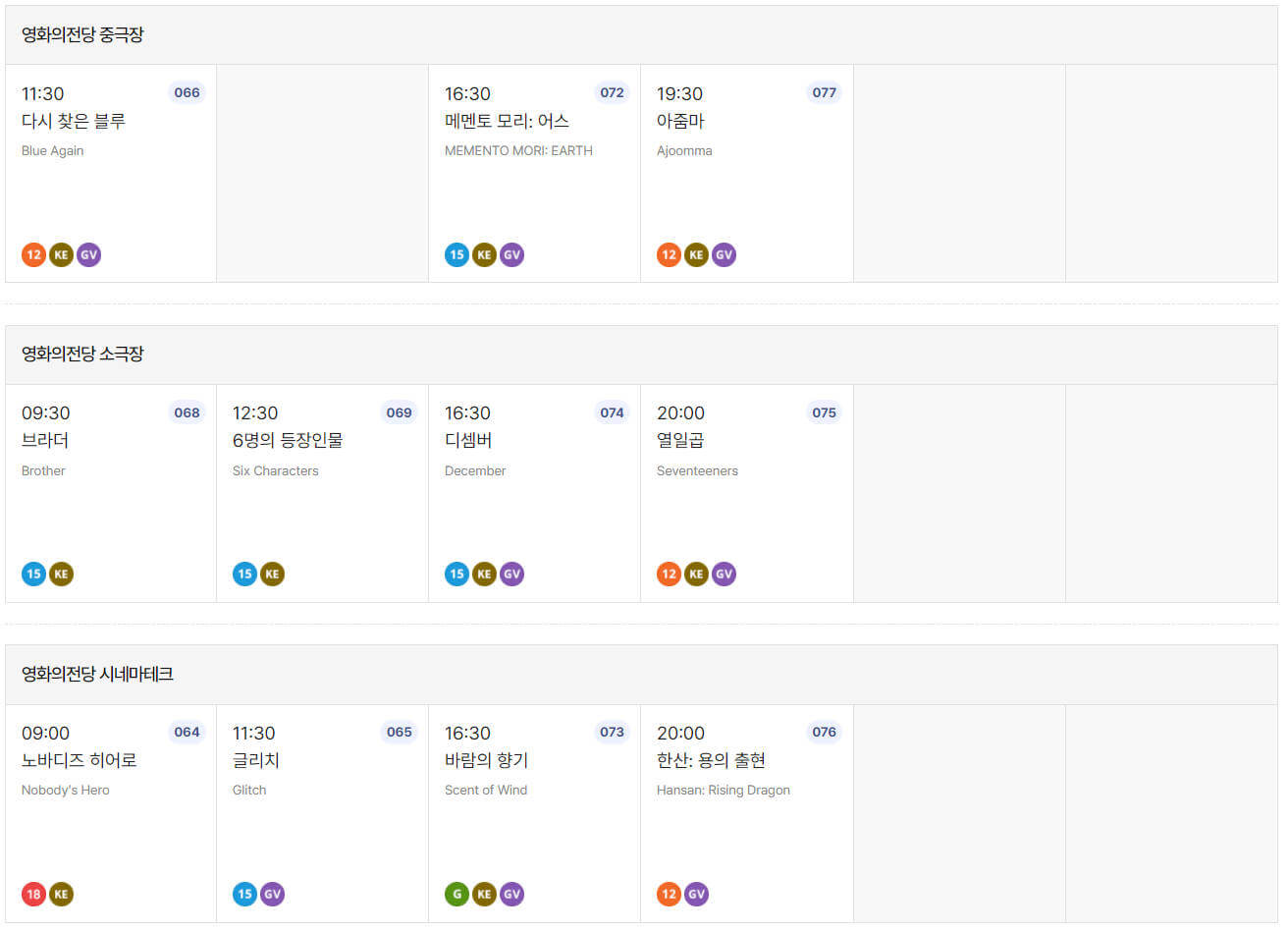
Task: Open the film title 아줌마
Action: tap(680, 121)
